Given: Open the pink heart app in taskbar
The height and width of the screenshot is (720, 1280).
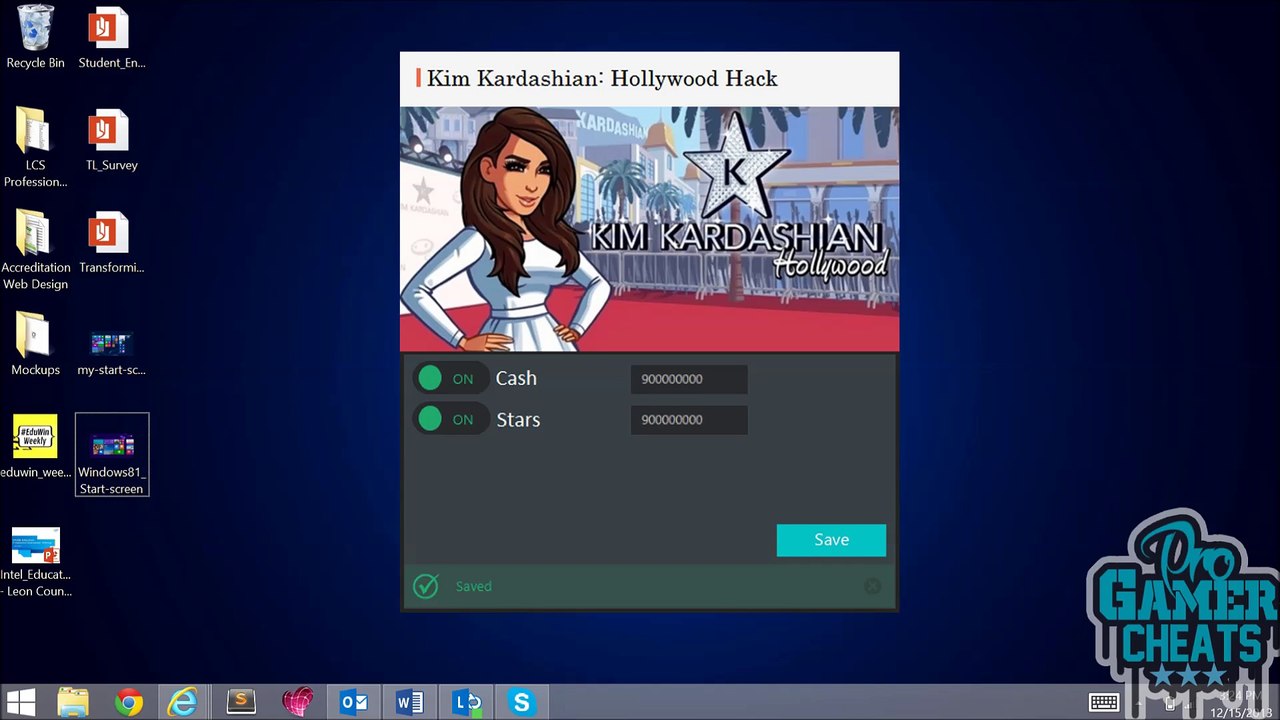Looking at the screenshot, I should pos(298,702).
